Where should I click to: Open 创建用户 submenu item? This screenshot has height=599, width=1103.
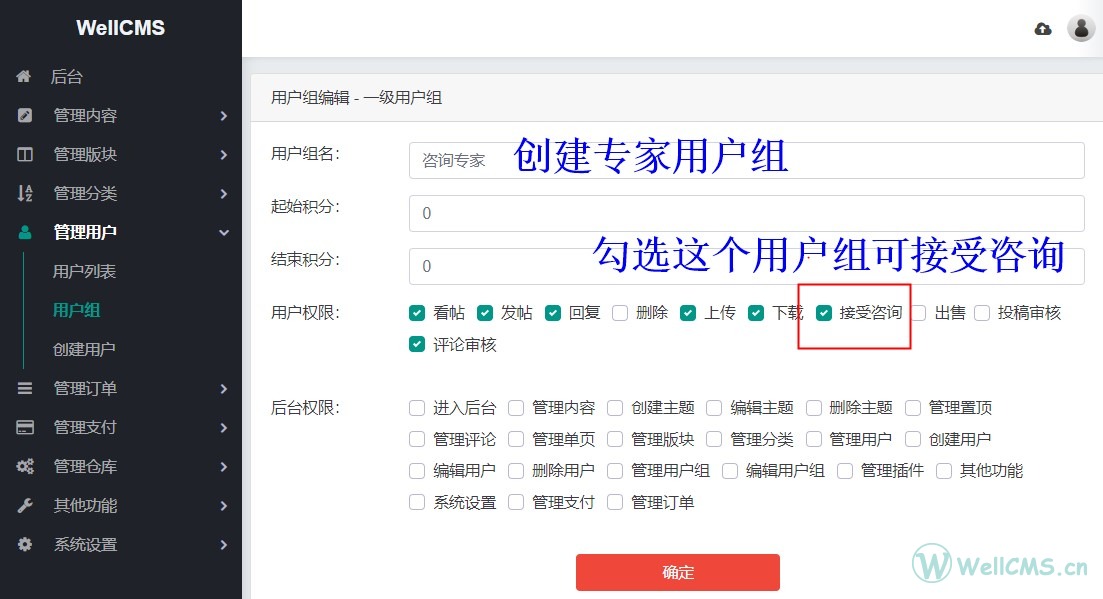[x=84, y=349]
